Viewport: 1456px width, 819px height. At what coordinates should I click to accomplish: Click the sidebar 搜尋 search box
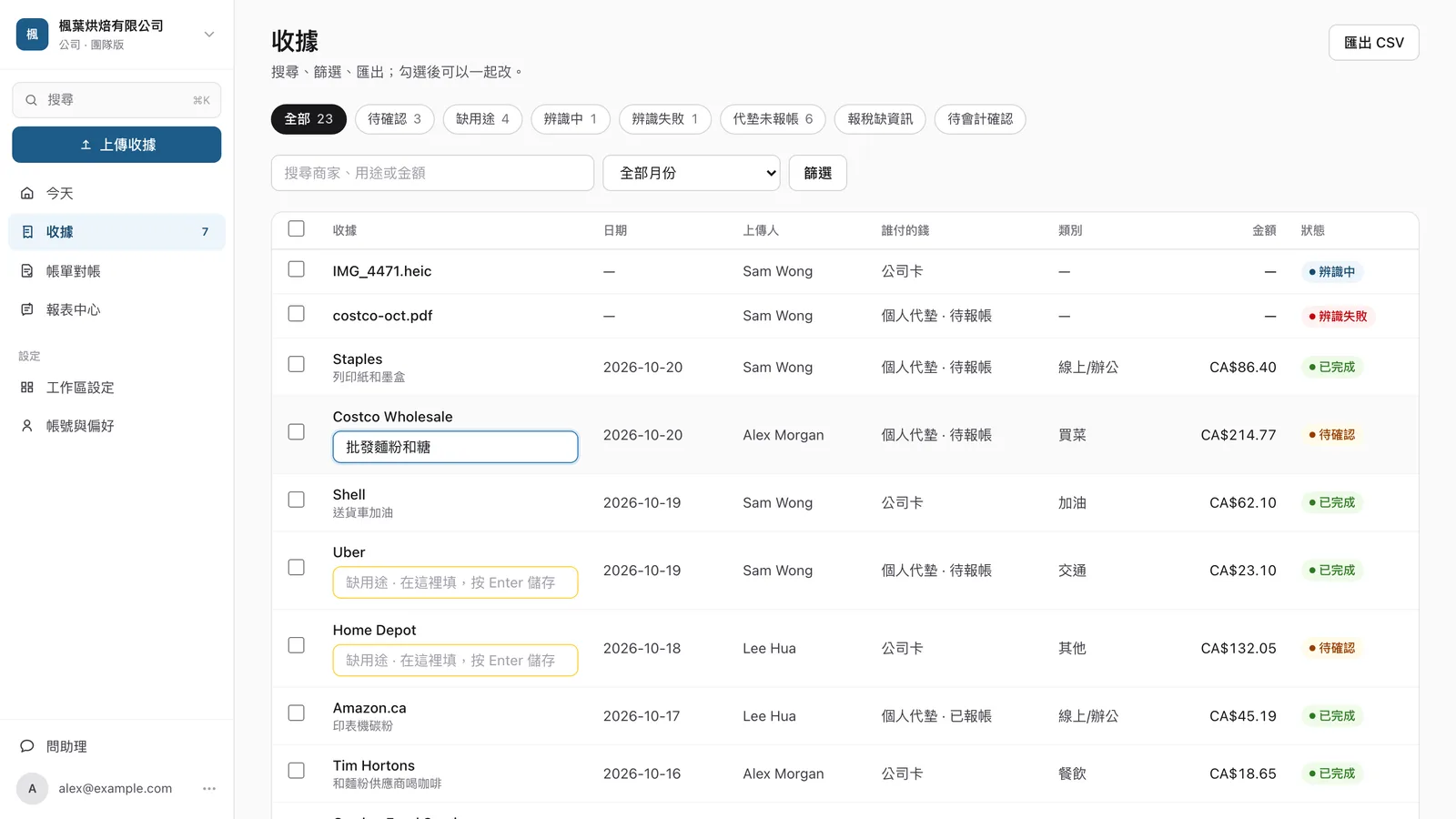(x=116, y=100)
